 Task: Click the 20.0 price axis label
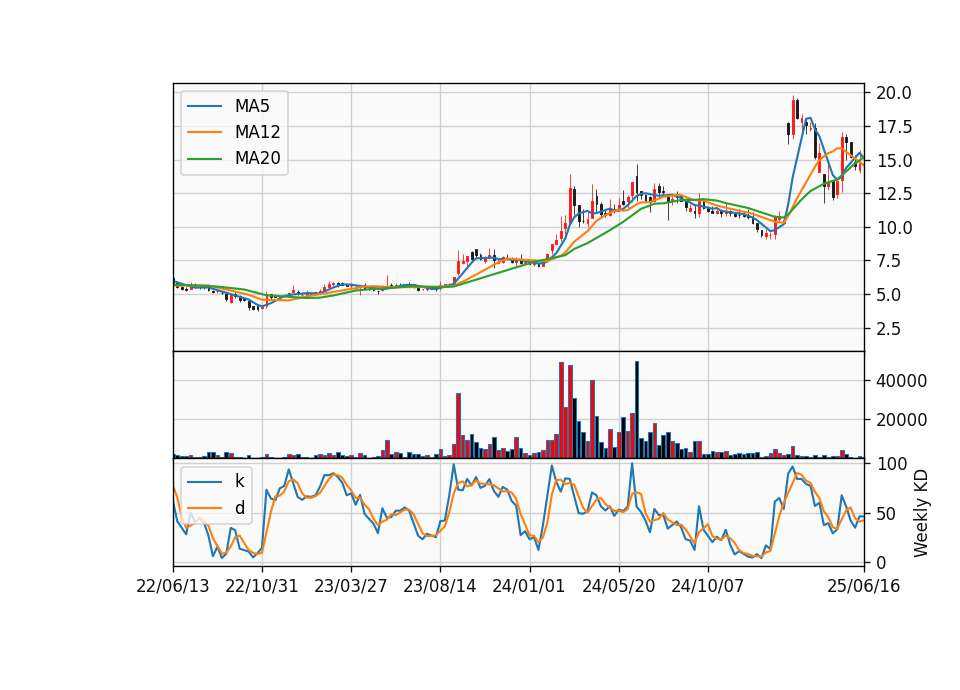click(894, 93)
